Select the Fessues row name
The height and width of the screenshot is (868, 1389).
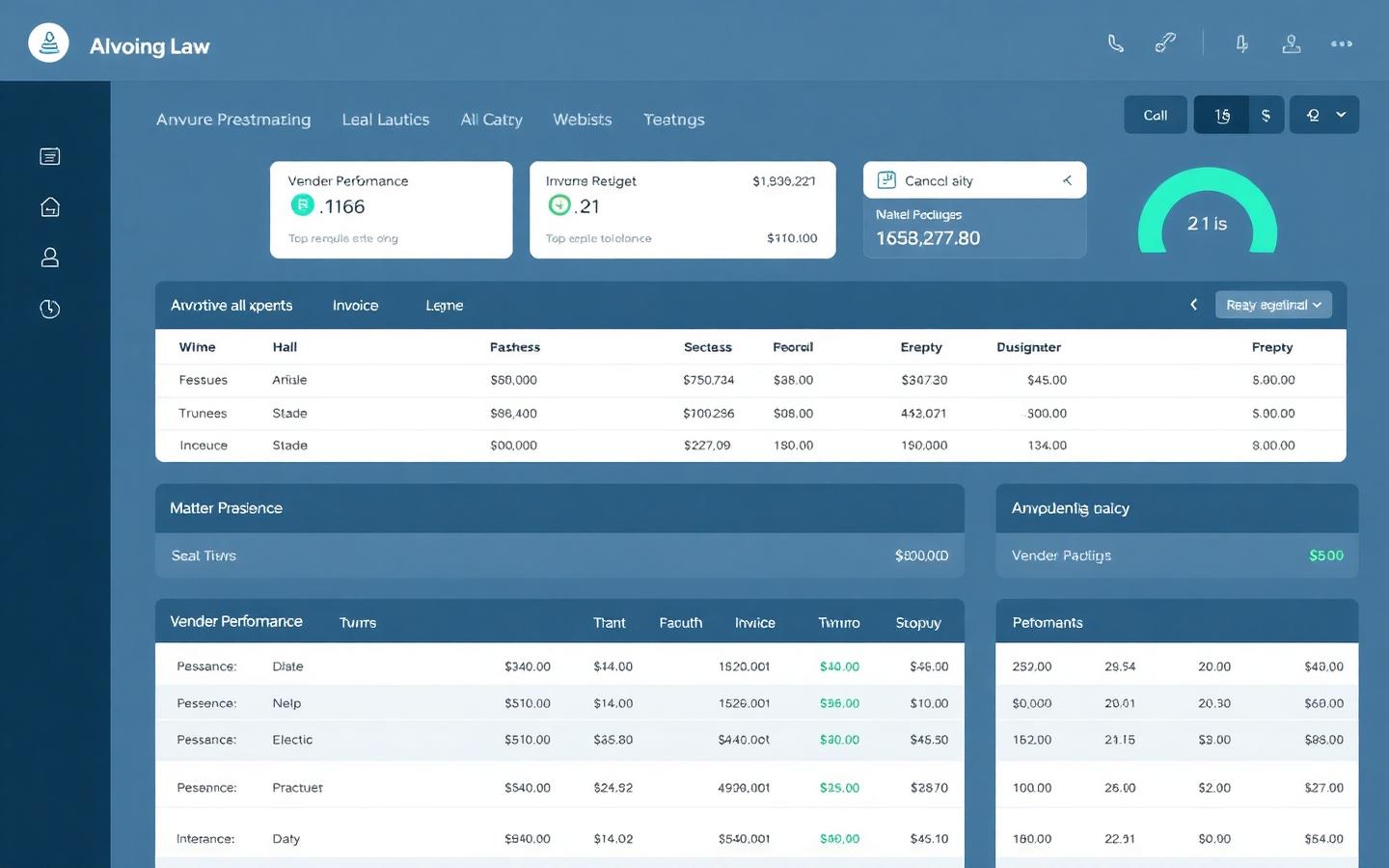click(204, 380)
